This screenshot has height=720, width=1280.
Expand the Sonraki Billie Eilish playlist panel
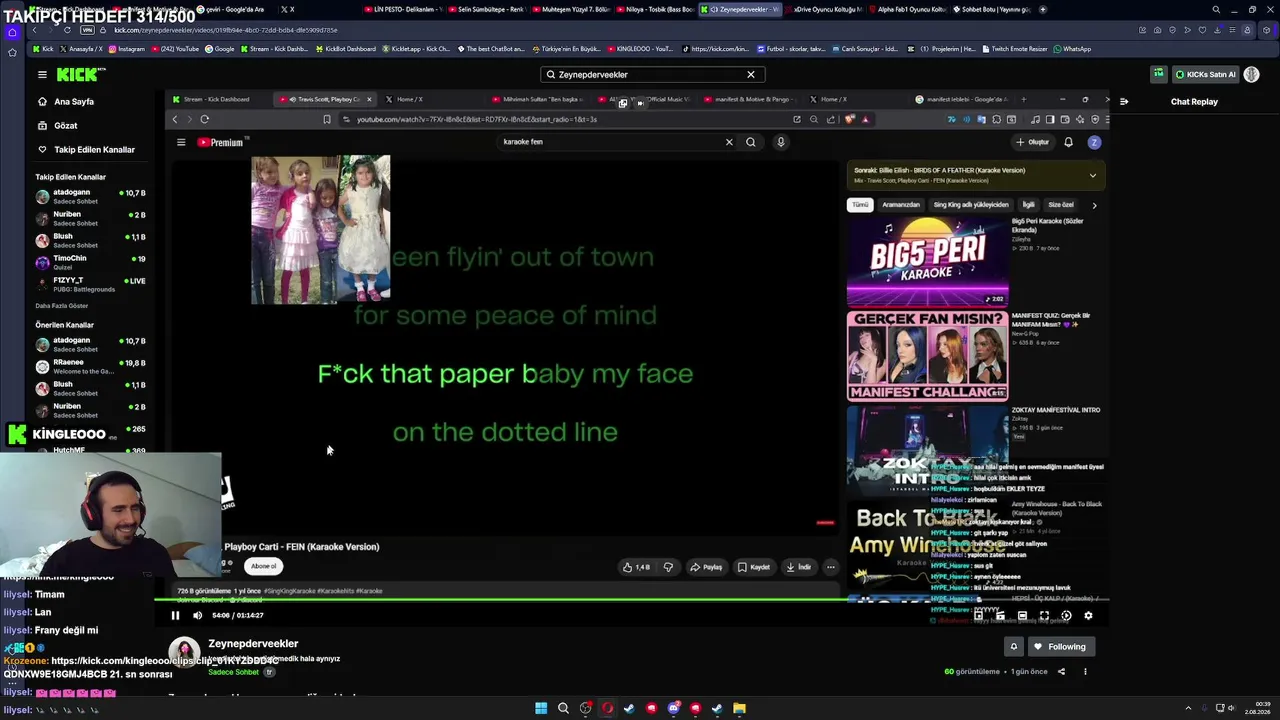(1092, 175)
